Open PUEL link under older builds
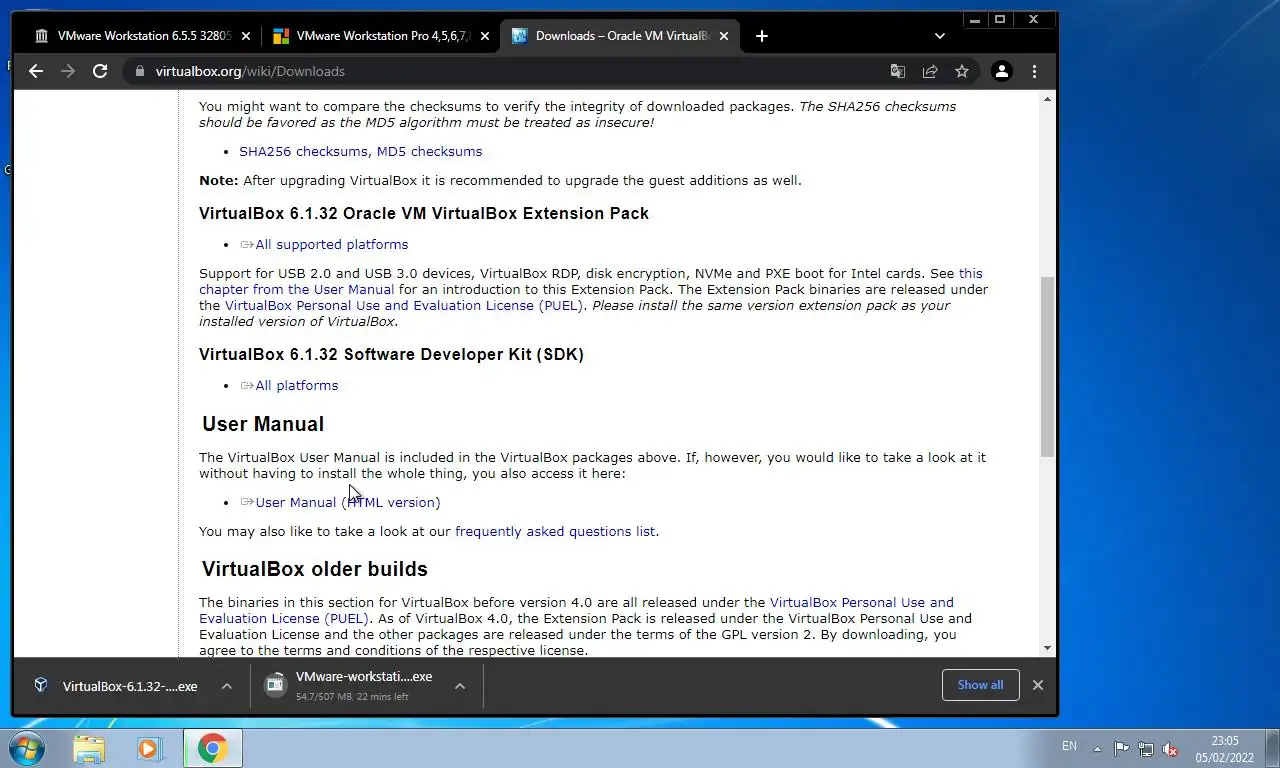The width and height of the screenshot is (1280, 768). pos(576,610)
